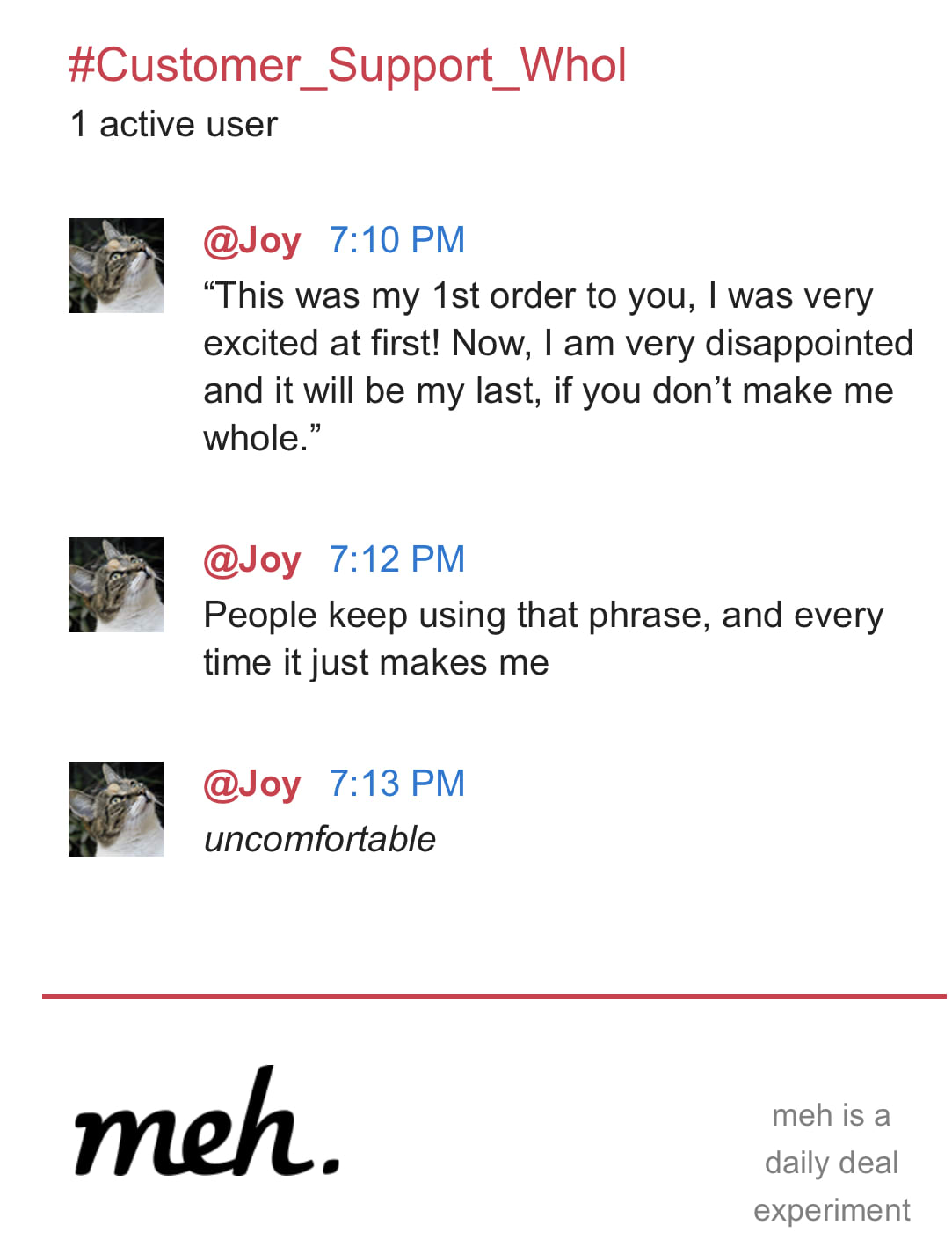This screenshot has width=952, height=1240.
Task: Select the @Joy username on the 7:12 PM message
Action: [251, 559]
